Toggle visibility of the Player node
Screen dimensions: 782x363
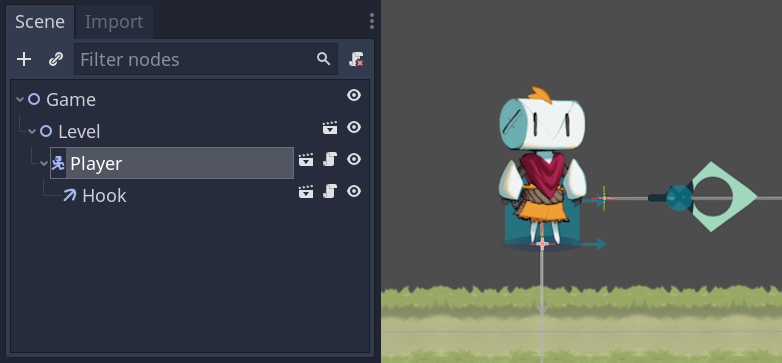pos(354,159)
